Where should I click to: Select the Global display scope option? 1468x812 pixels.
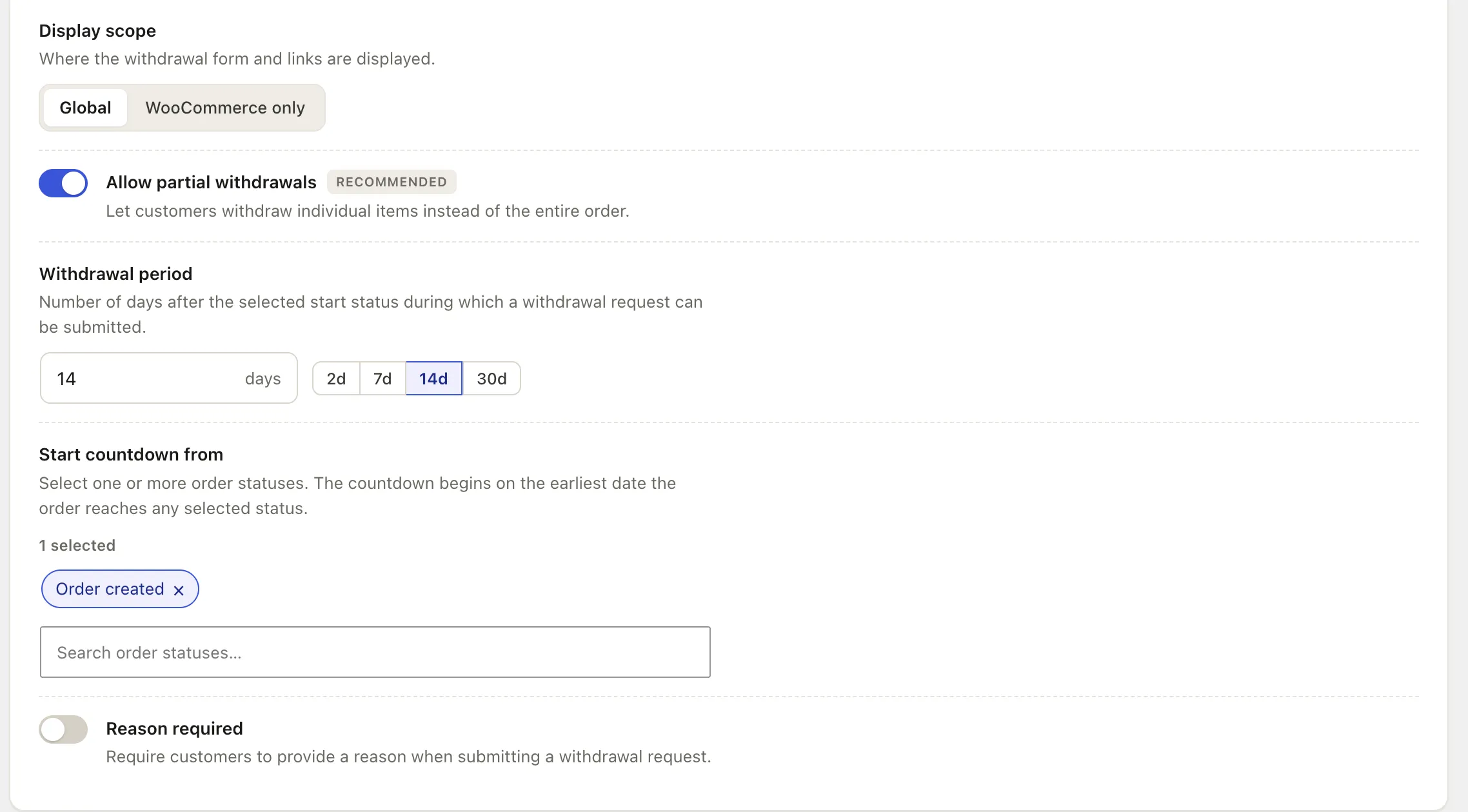click(85, 108)
